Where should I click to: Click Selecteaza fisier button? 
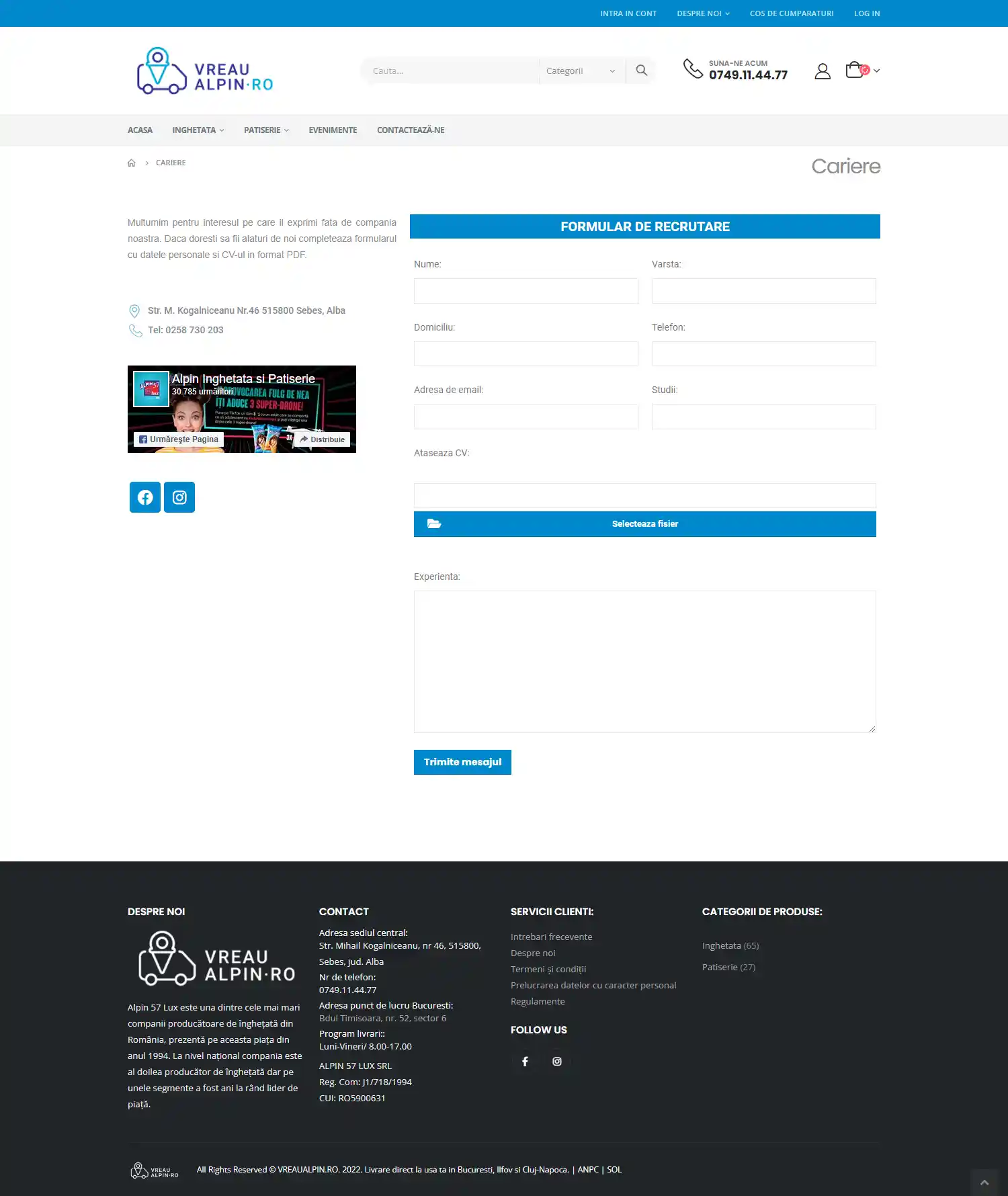click(645, 524)
